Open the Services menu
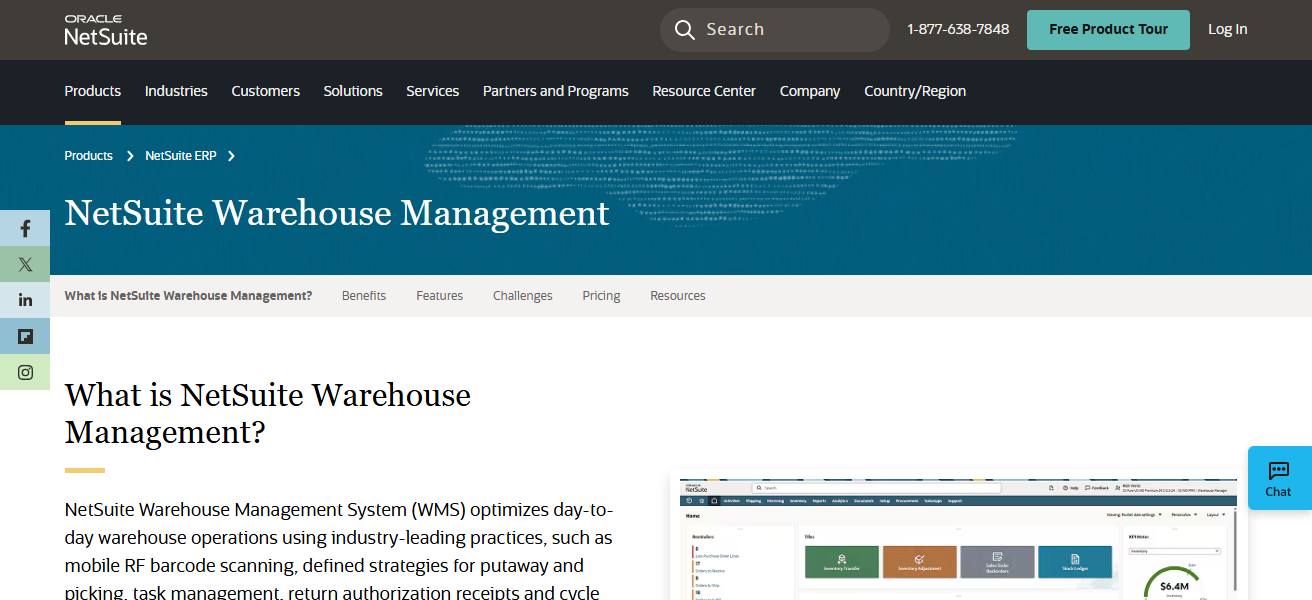The width and height of the screenshot is (1312, 600). pyautogui.click(x=432, y=91)
